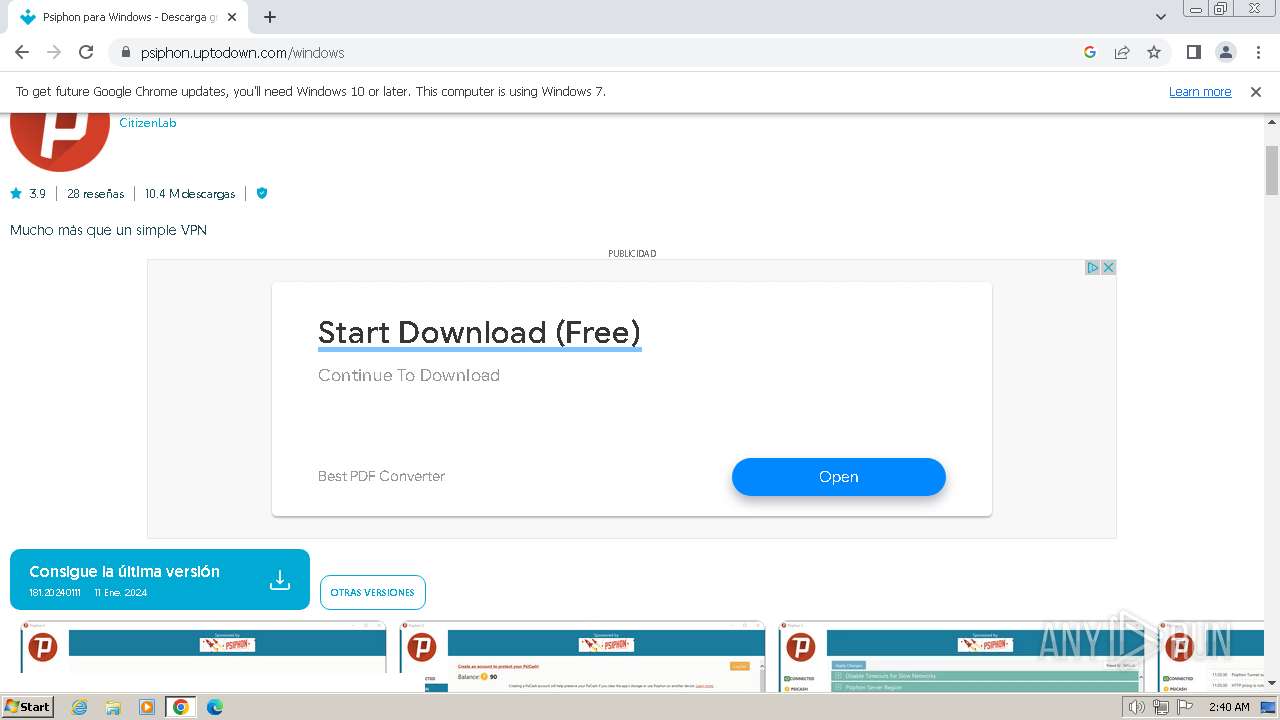Click 10.4 M descargas text

tap(190, 194)
